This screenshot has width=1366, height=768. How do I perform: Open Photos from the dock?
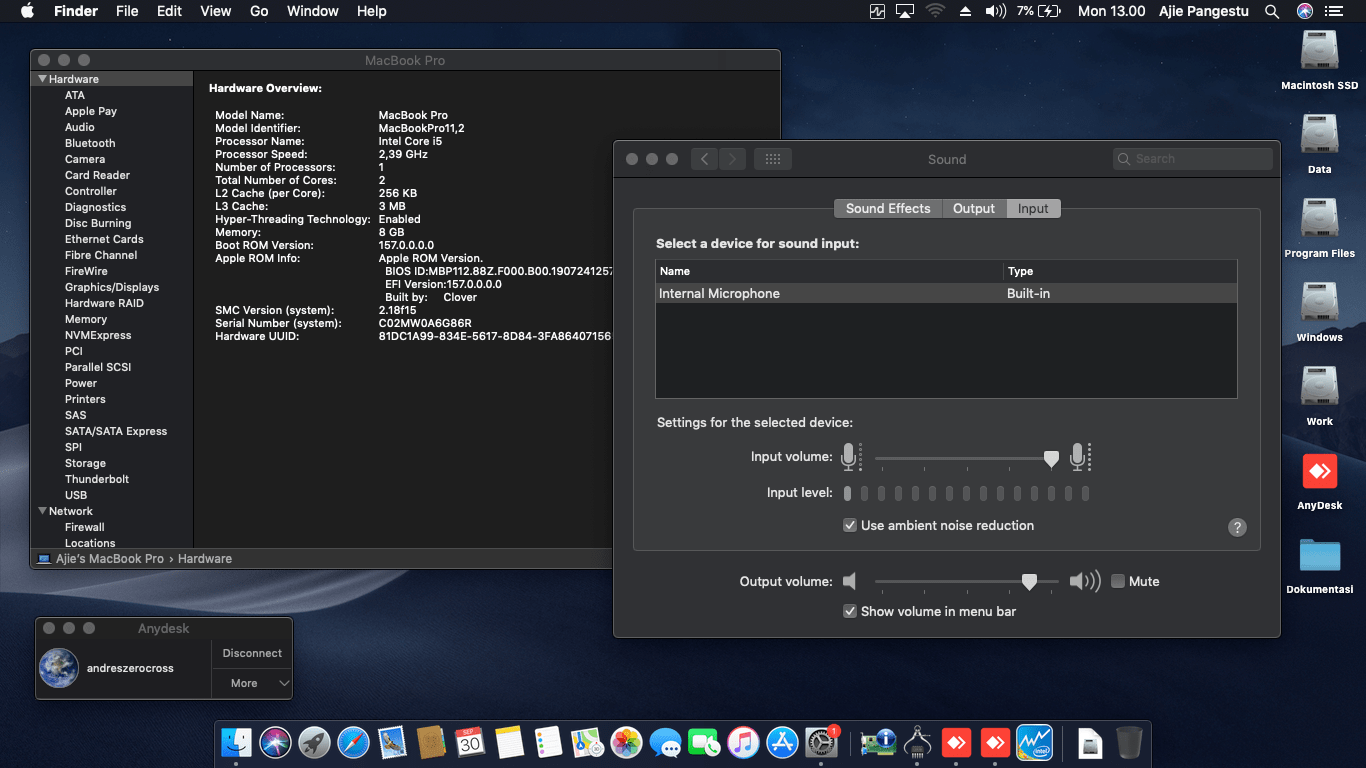pos(626,742)
